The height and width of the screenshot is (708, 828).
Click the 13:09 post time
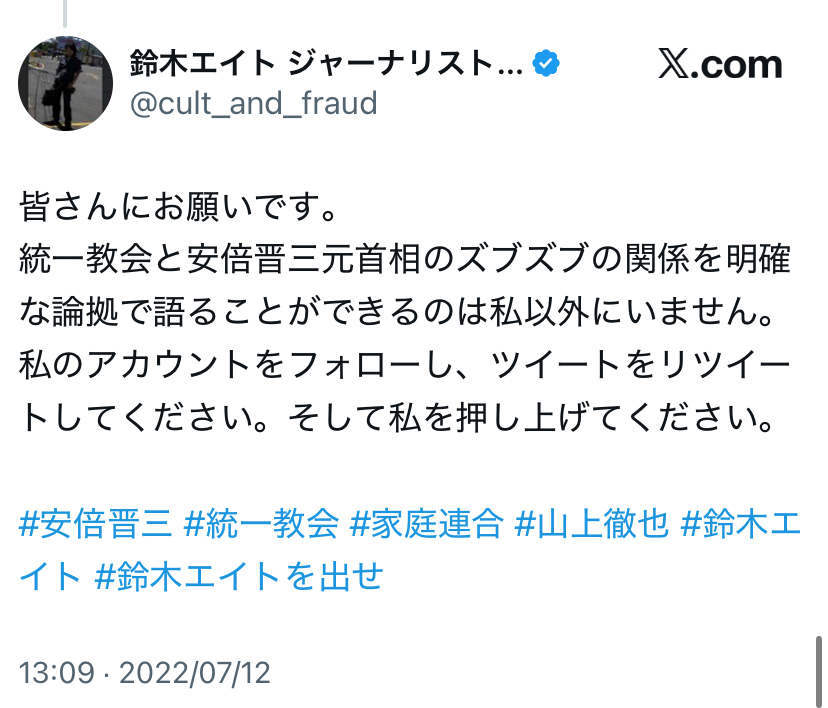pos(58,671)
